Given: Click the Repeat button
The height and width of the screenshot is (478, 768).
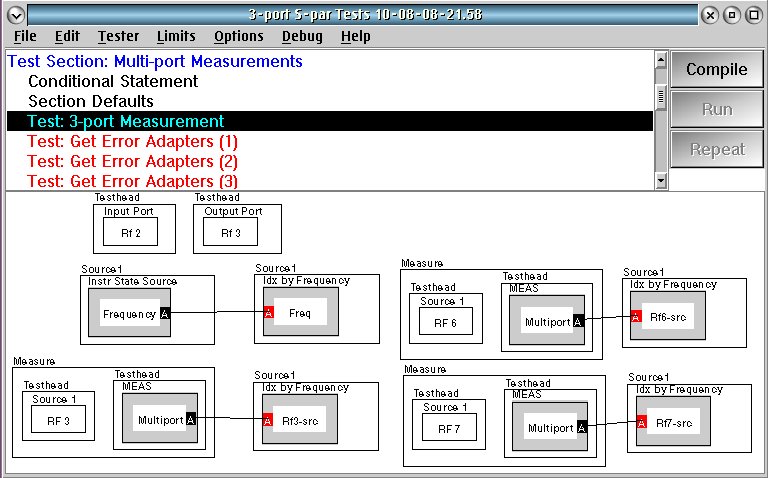Looking at the screenshot, I should click(x=717, y=149).
